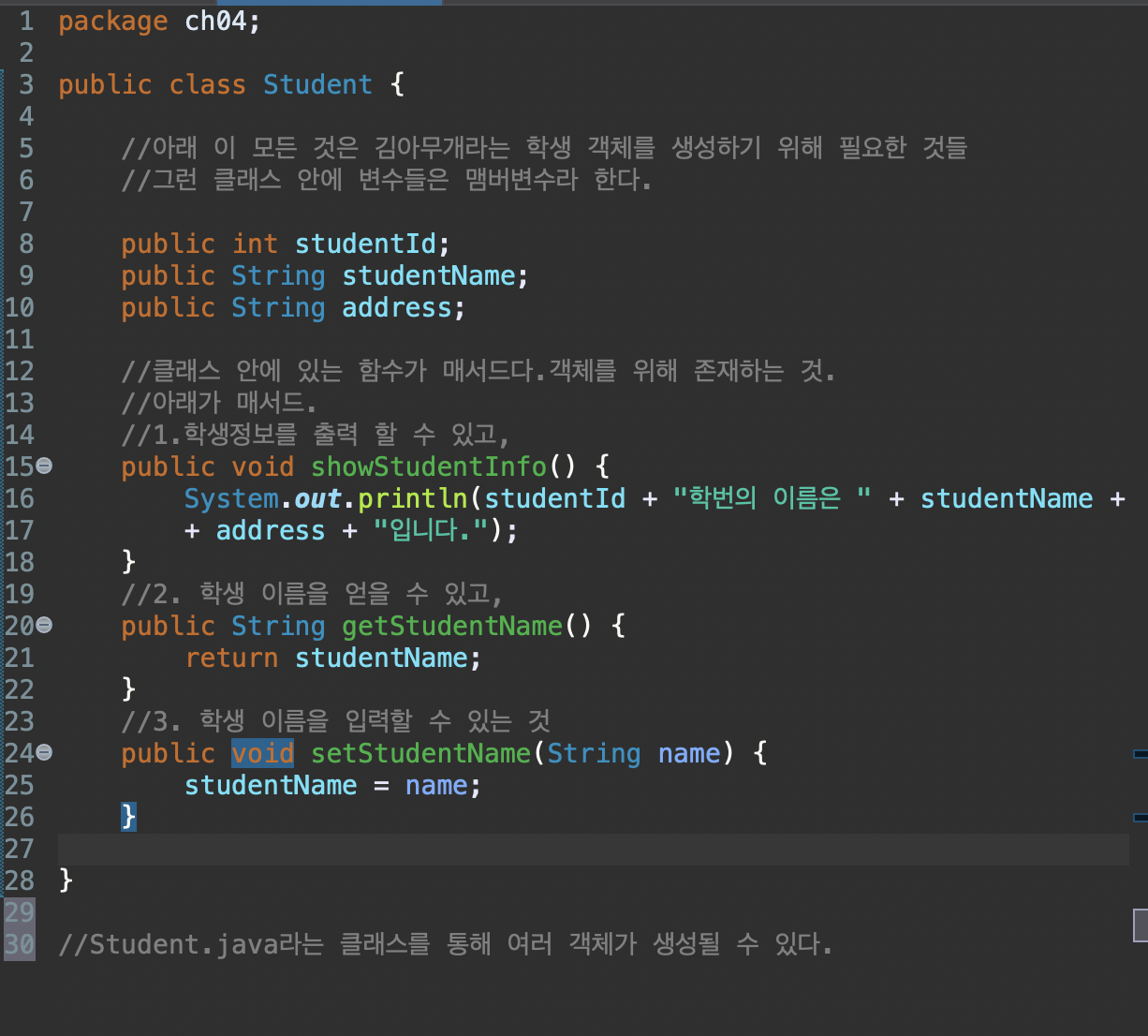Click the comment '//2. 학생 이름을 얻을 수 있고,'
The height and width of the screenshot is (1036, 1148).
click(x=313, y=594)
